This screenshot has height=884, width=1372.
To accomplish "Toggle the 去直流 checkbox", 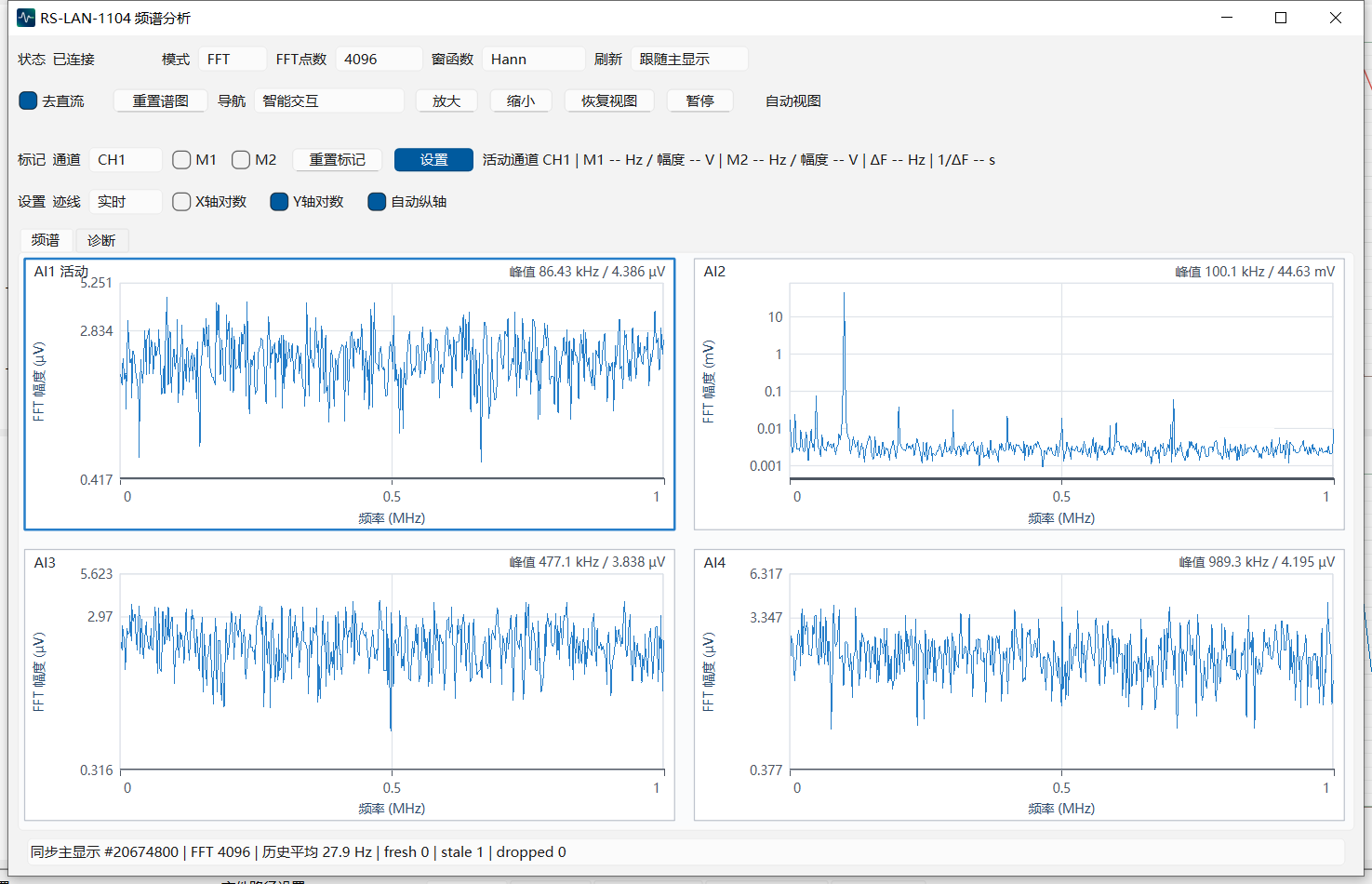I will click(x=51, y=100).
